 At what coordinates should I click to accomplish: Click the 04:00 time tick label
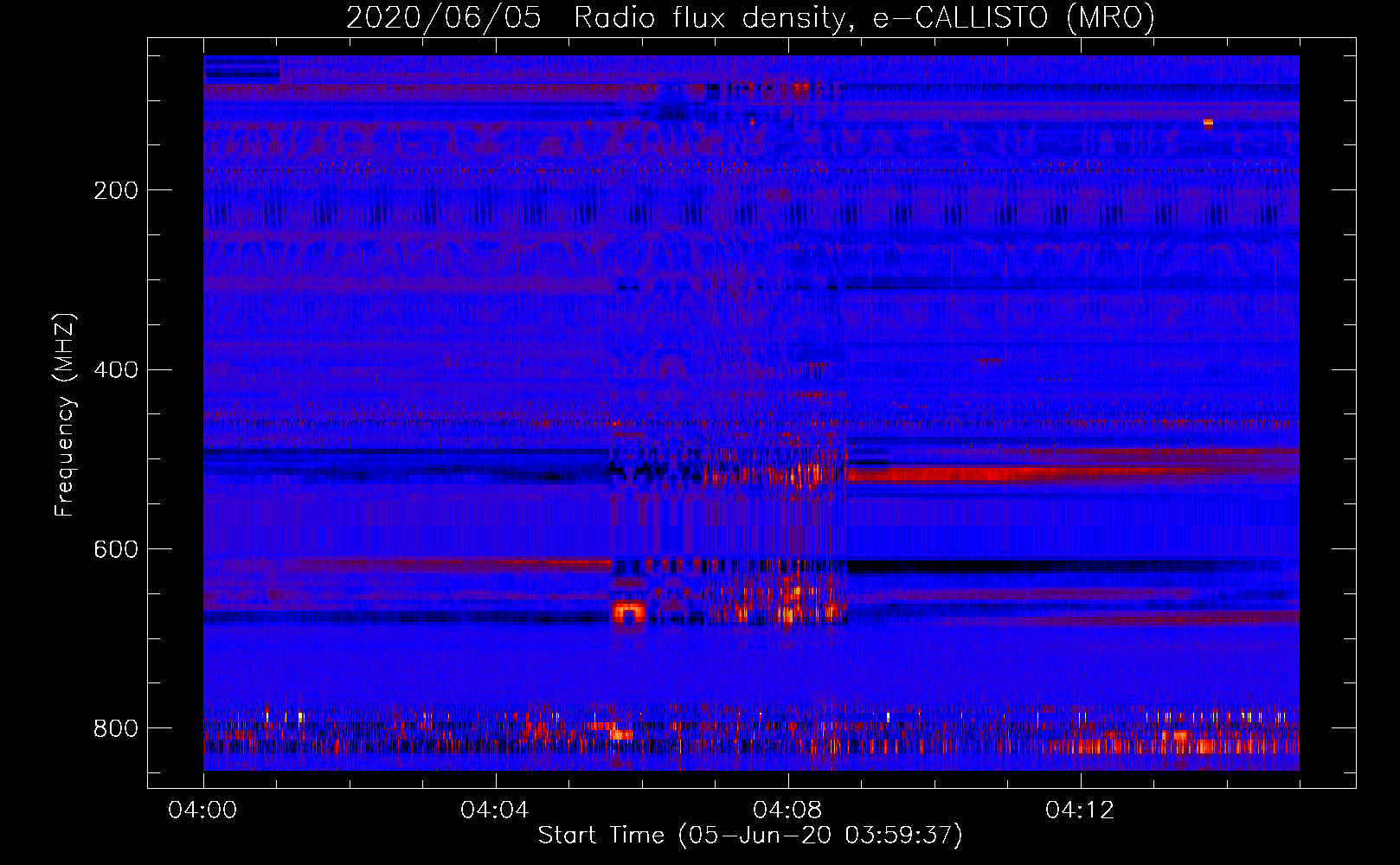[x=202, y=811]
